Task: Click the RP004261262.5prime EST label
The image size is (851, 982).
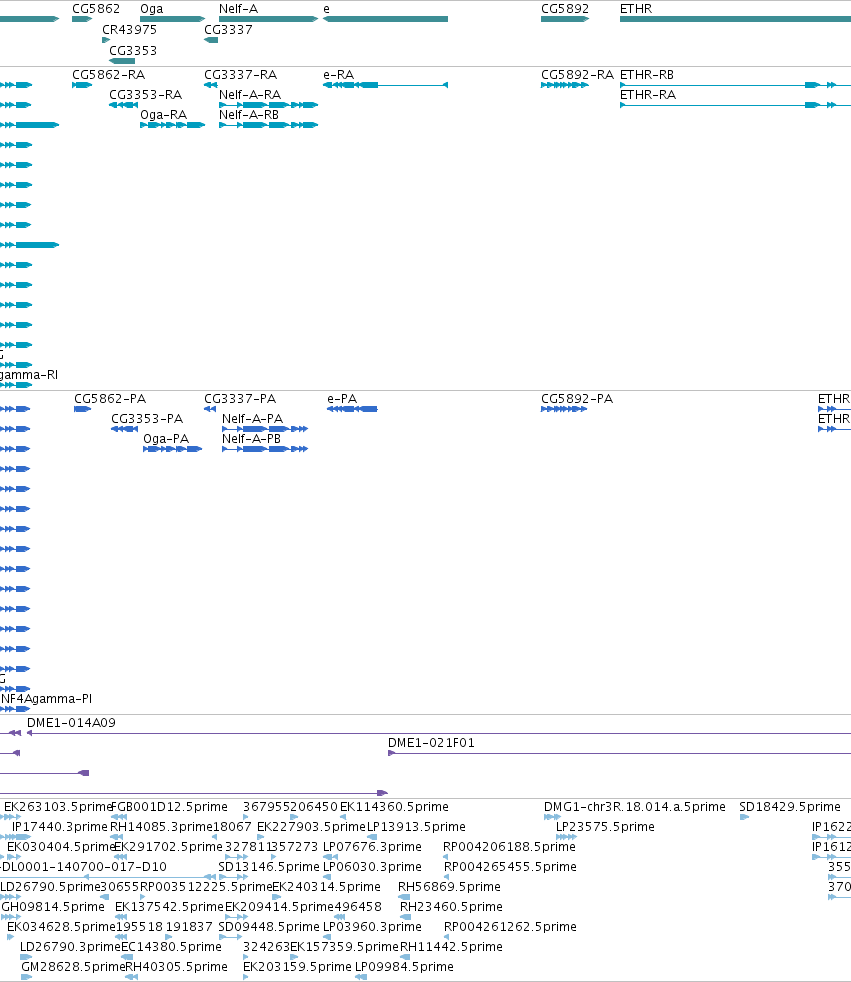Action: click(510, 926)
